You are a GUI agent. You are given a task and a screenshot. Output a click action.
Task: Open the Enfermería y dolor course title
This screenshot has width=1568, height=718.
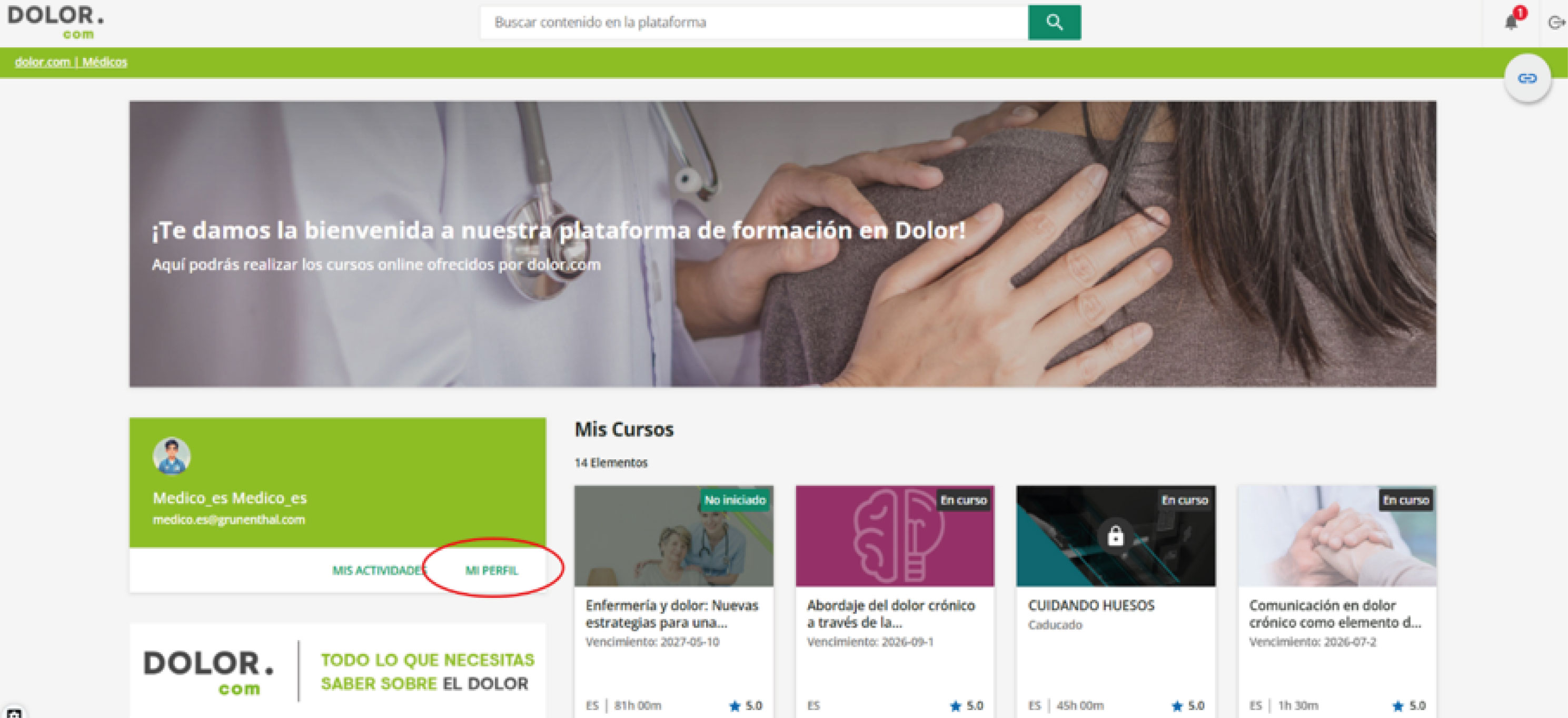[x=672, y=614]
